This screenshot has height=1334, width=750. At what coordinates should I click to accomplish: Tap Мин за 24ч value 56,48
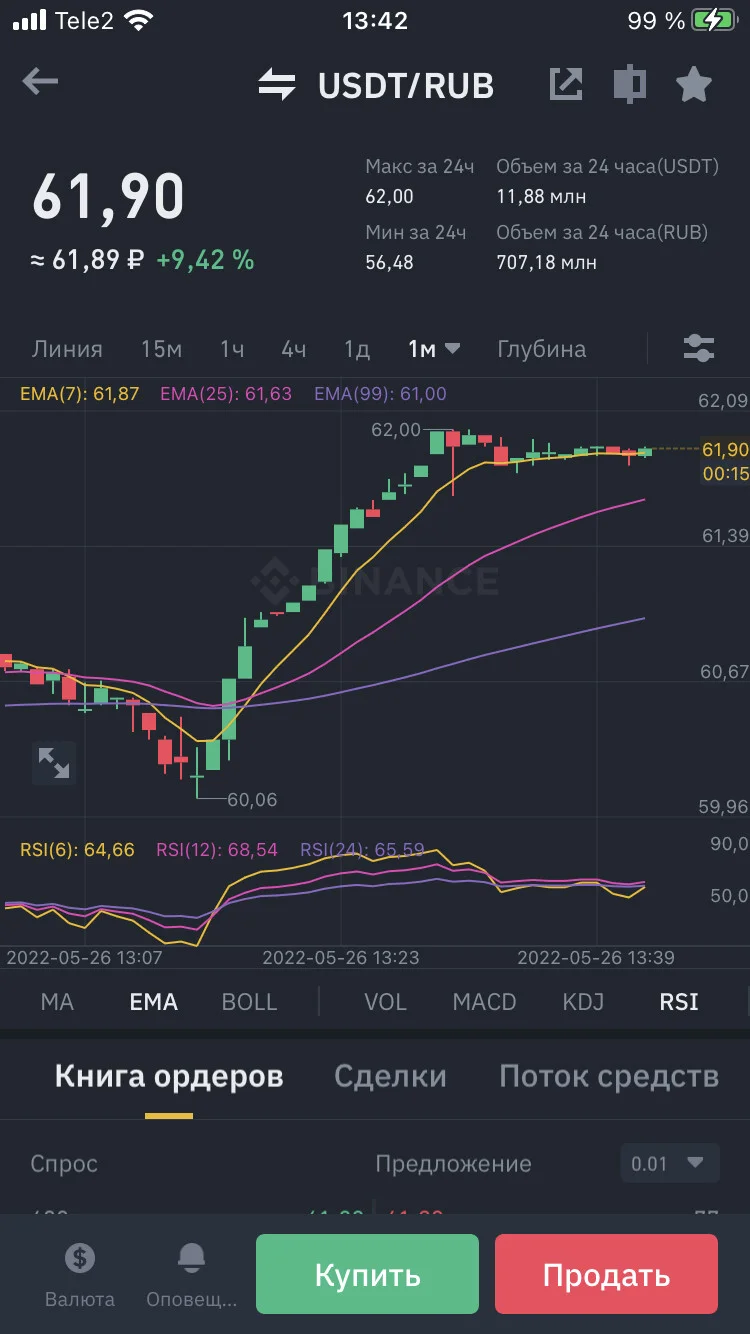coord(389,263)
